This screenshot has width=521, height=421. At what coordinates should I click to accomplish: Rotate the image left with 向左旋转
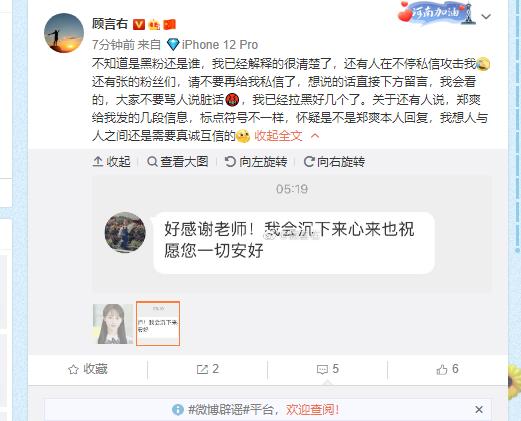coord(256,162)
